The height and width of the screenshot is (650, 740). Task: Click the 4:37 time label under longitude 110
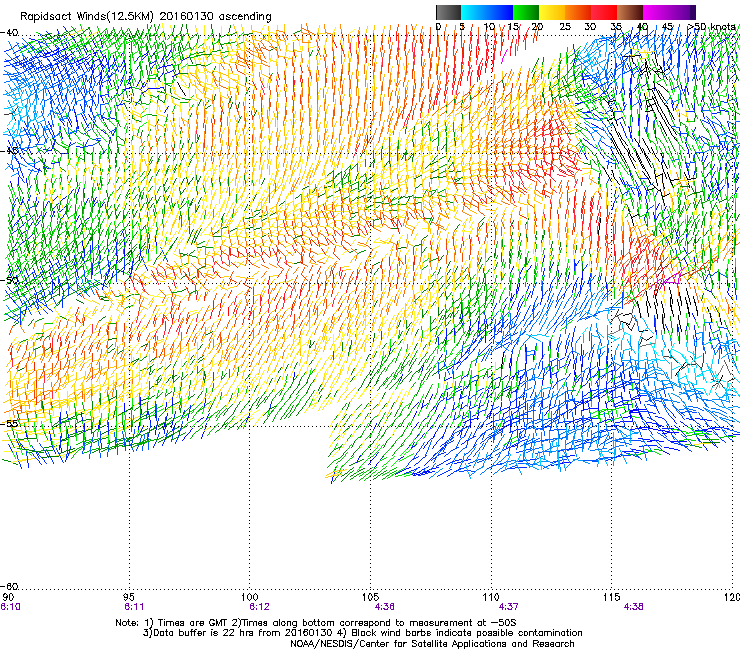(x=508, y=607)
